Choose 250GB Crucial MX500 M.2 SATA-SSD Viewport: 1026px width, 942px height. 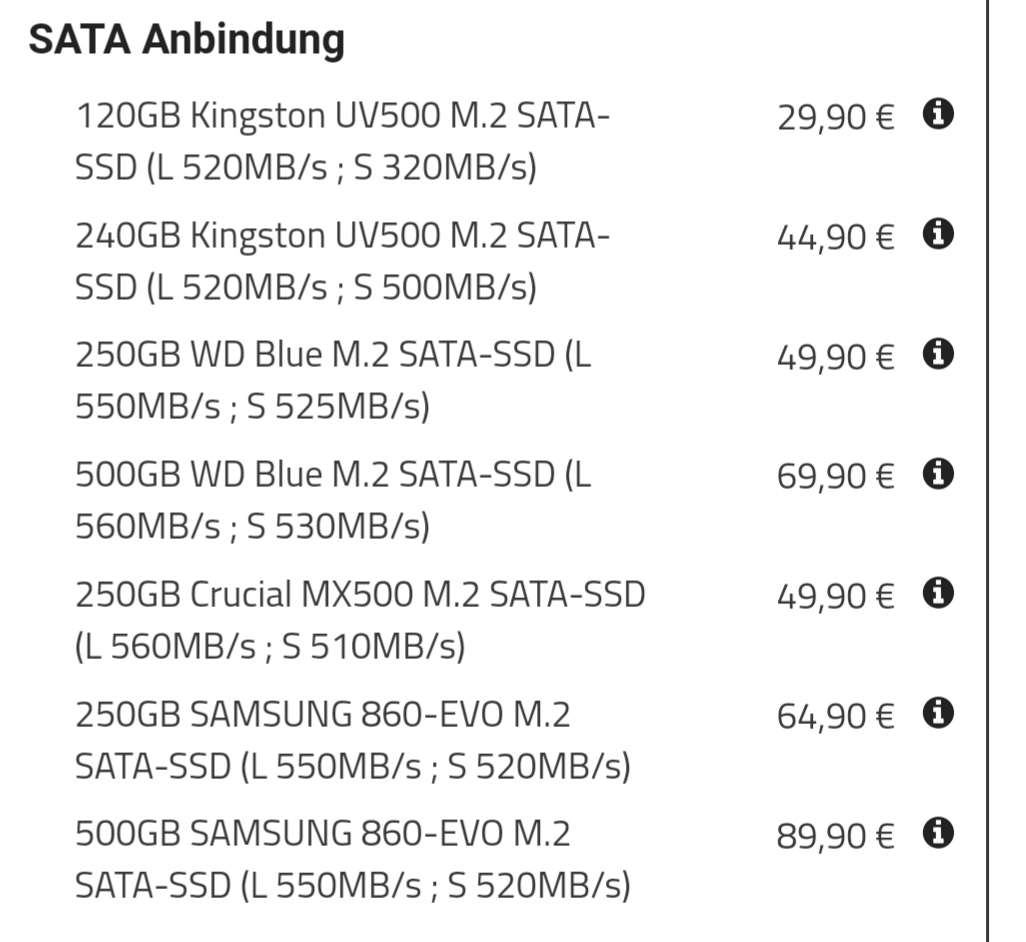360,620
